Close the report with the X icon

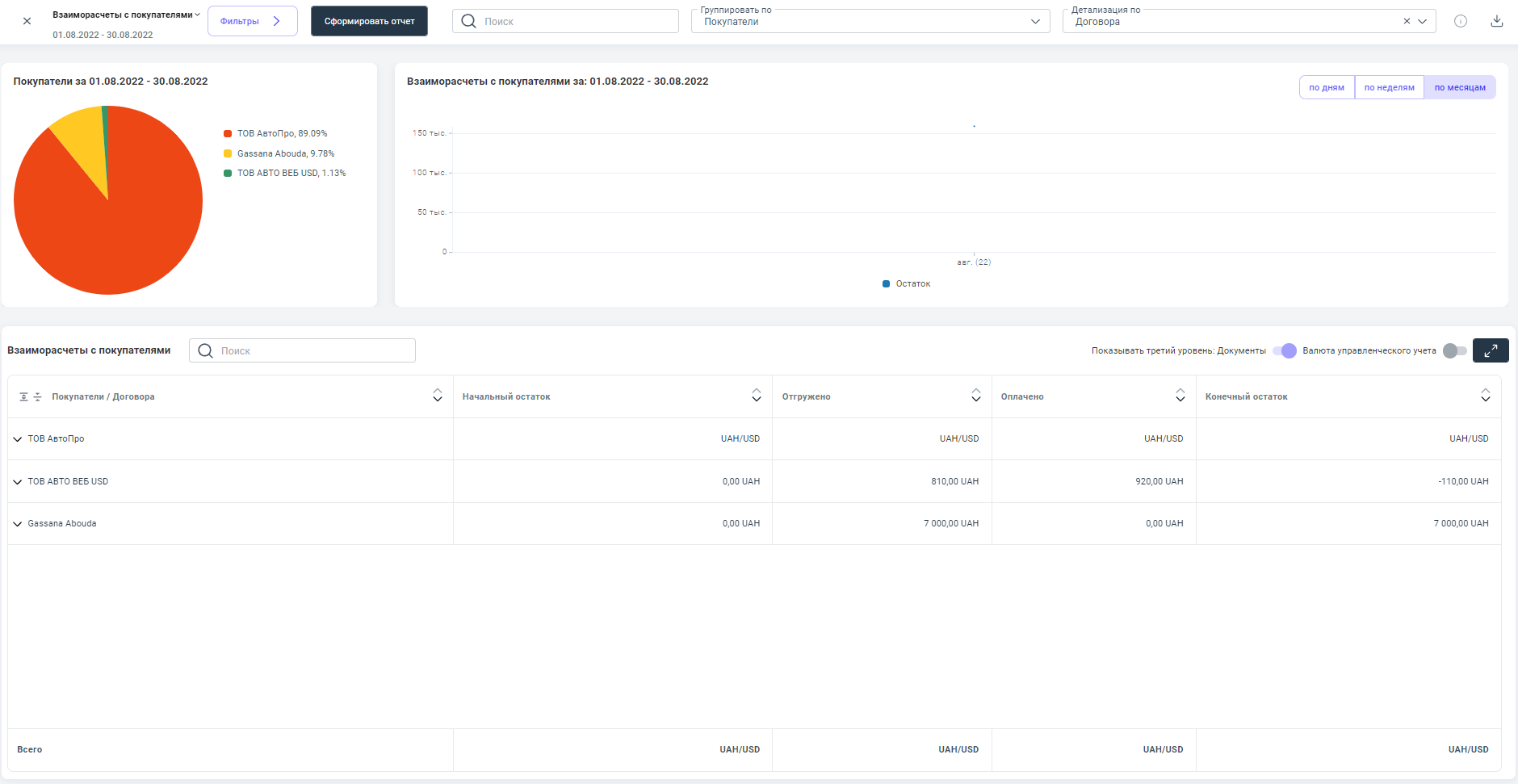(27, 21)
